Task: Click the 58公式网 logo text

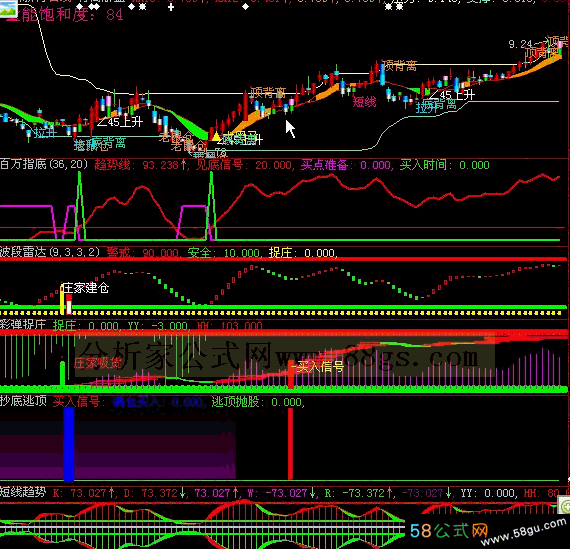Action: pyautogui.click(x=449, y=531)
